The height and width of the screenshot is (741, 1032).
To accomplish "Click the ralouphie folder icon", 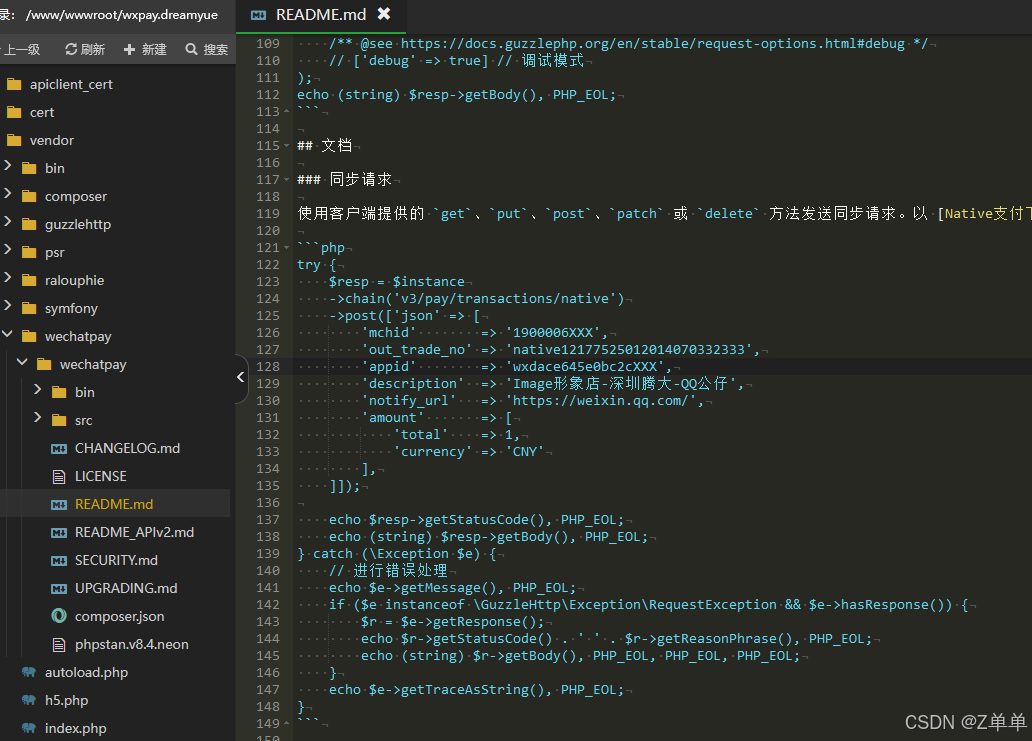I will [29, 280].
